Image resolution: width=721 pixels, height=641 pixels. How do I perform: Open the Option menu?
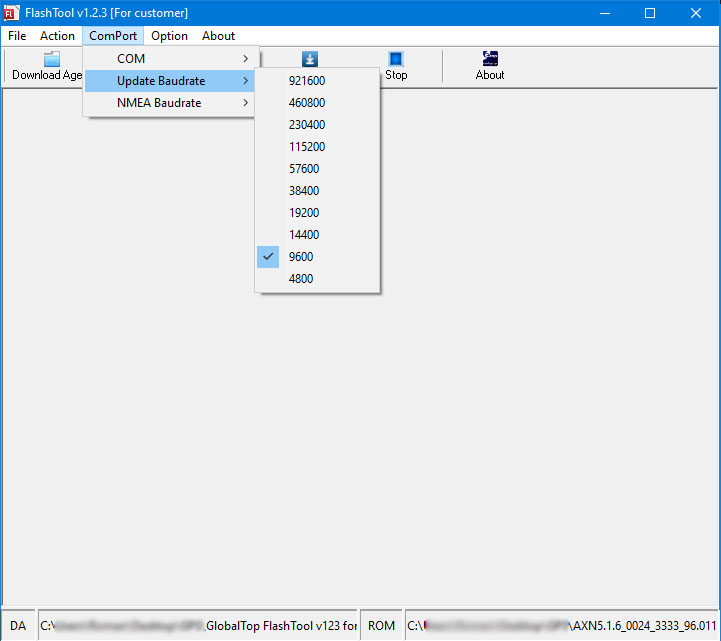(169, 36)
